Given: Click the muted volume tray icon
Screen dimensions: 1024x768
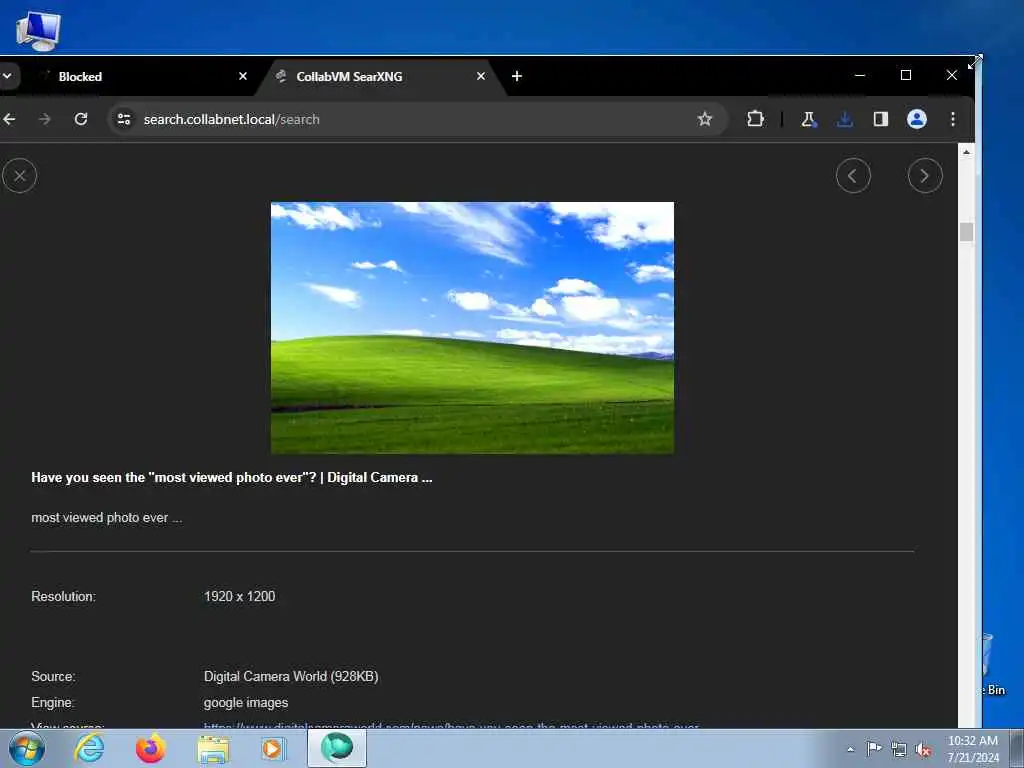Looking at the screenshot, I should tap(923, 749).
